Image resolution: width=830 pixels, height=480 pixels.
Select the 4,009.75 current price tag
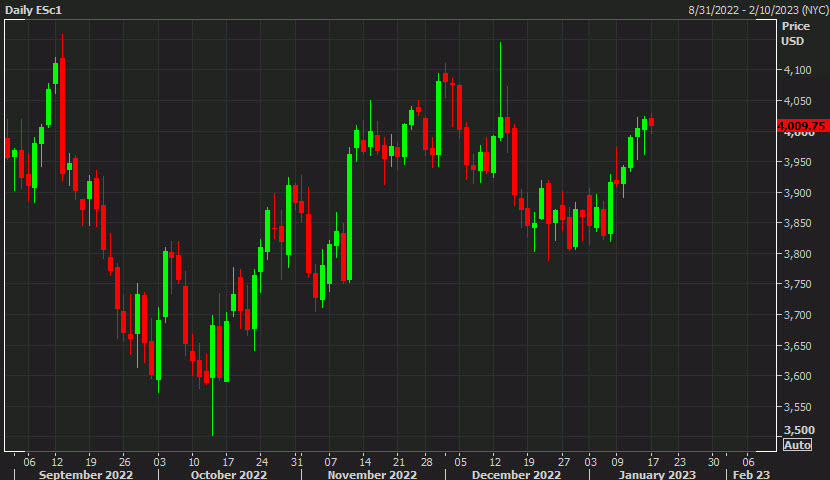point(801,126)
